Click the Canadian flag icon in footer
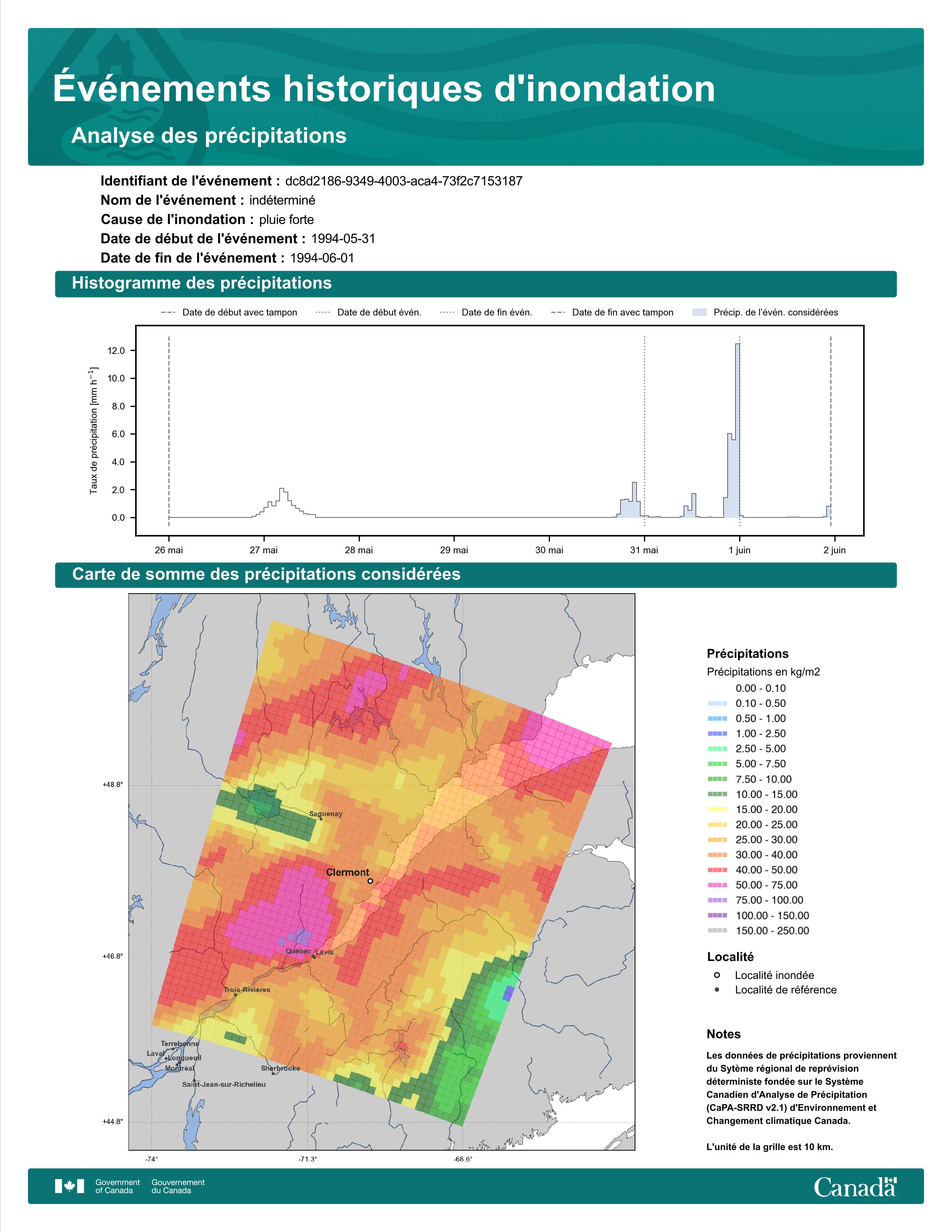This screenshot has width=952, height=1232. tap(69, 1186)
